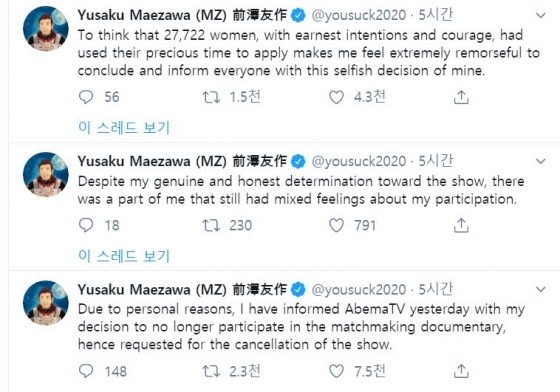Share the AbemaTV cancellation tweet

point(461,371)
